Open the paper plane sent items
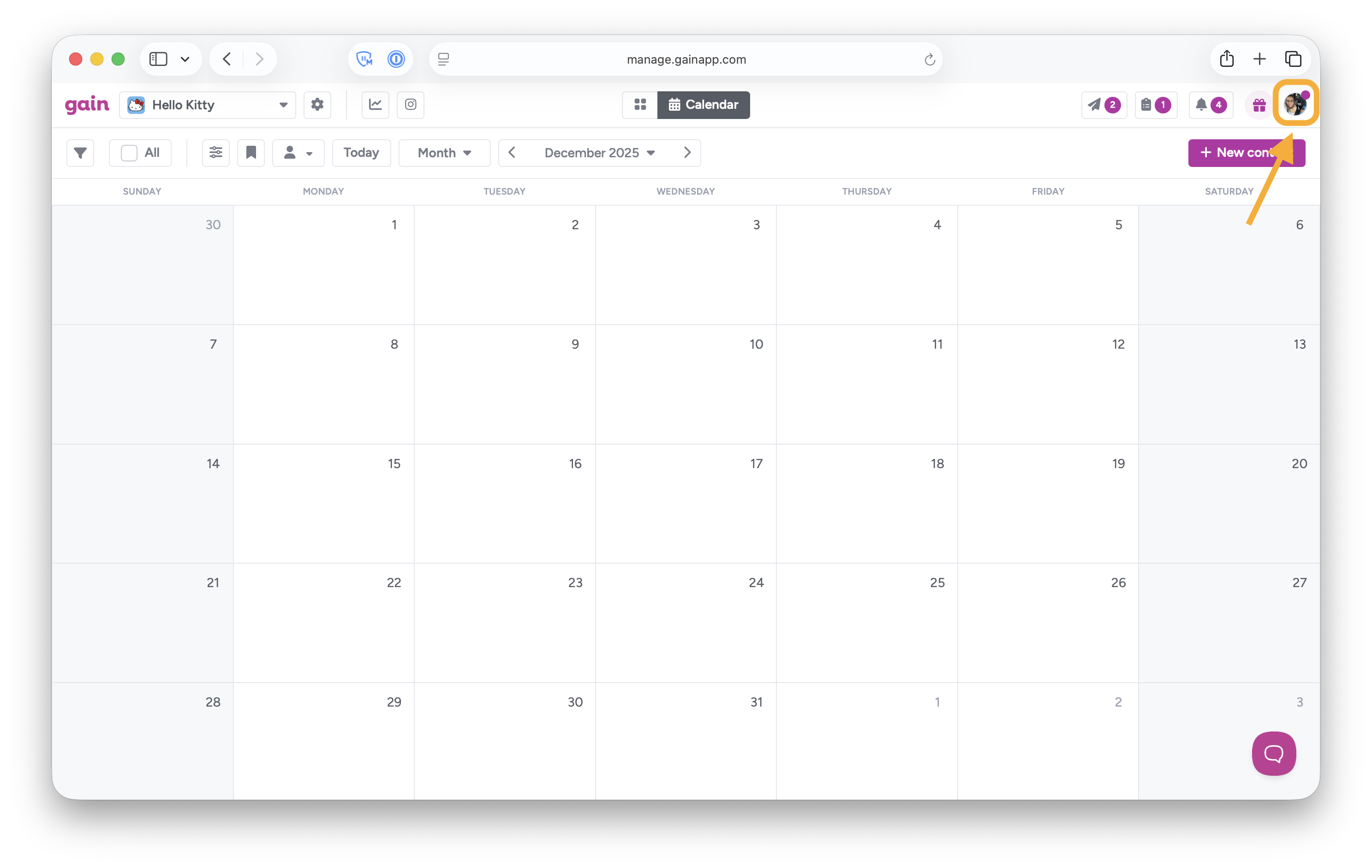This screenshot has height=868, width=1372. (x=1104, y=105)
